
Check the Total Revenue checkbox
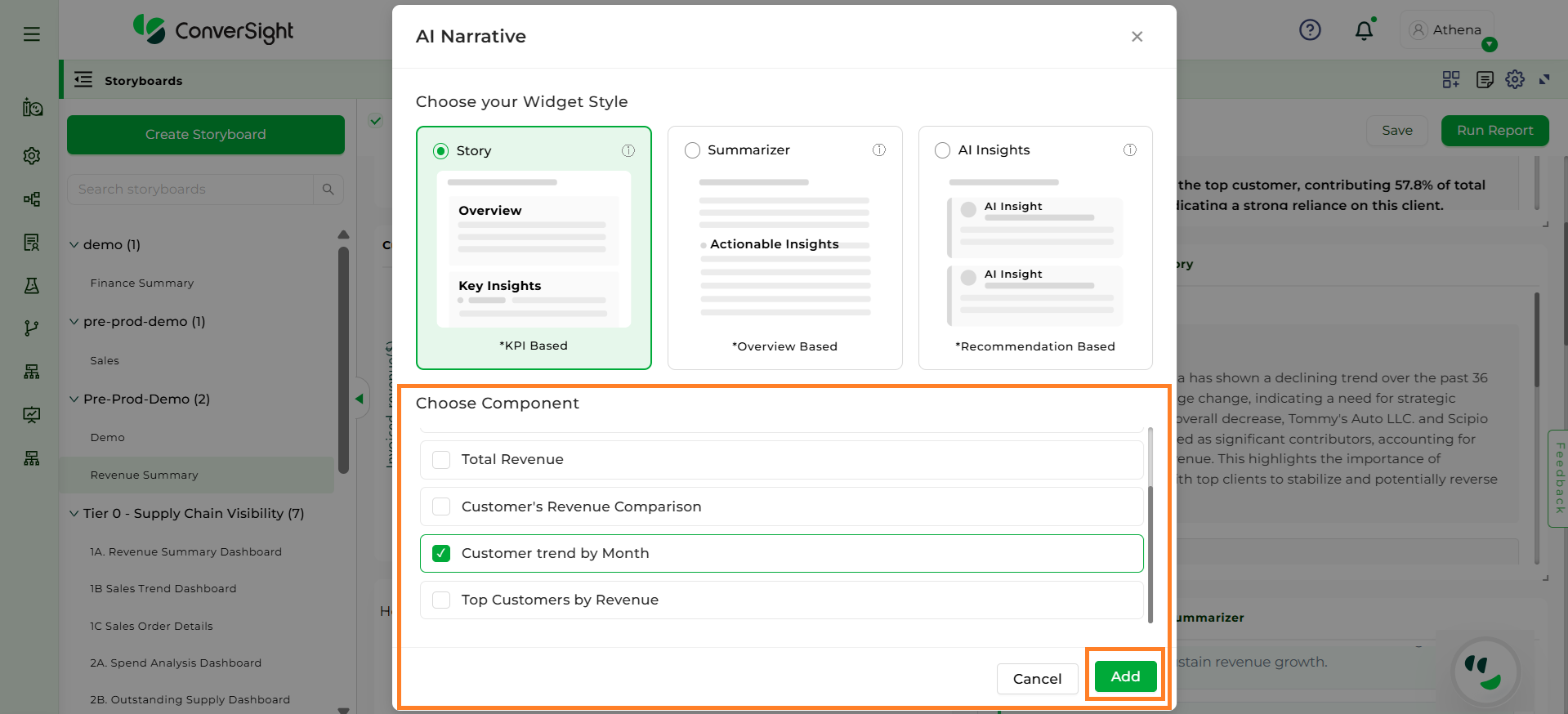441,460
